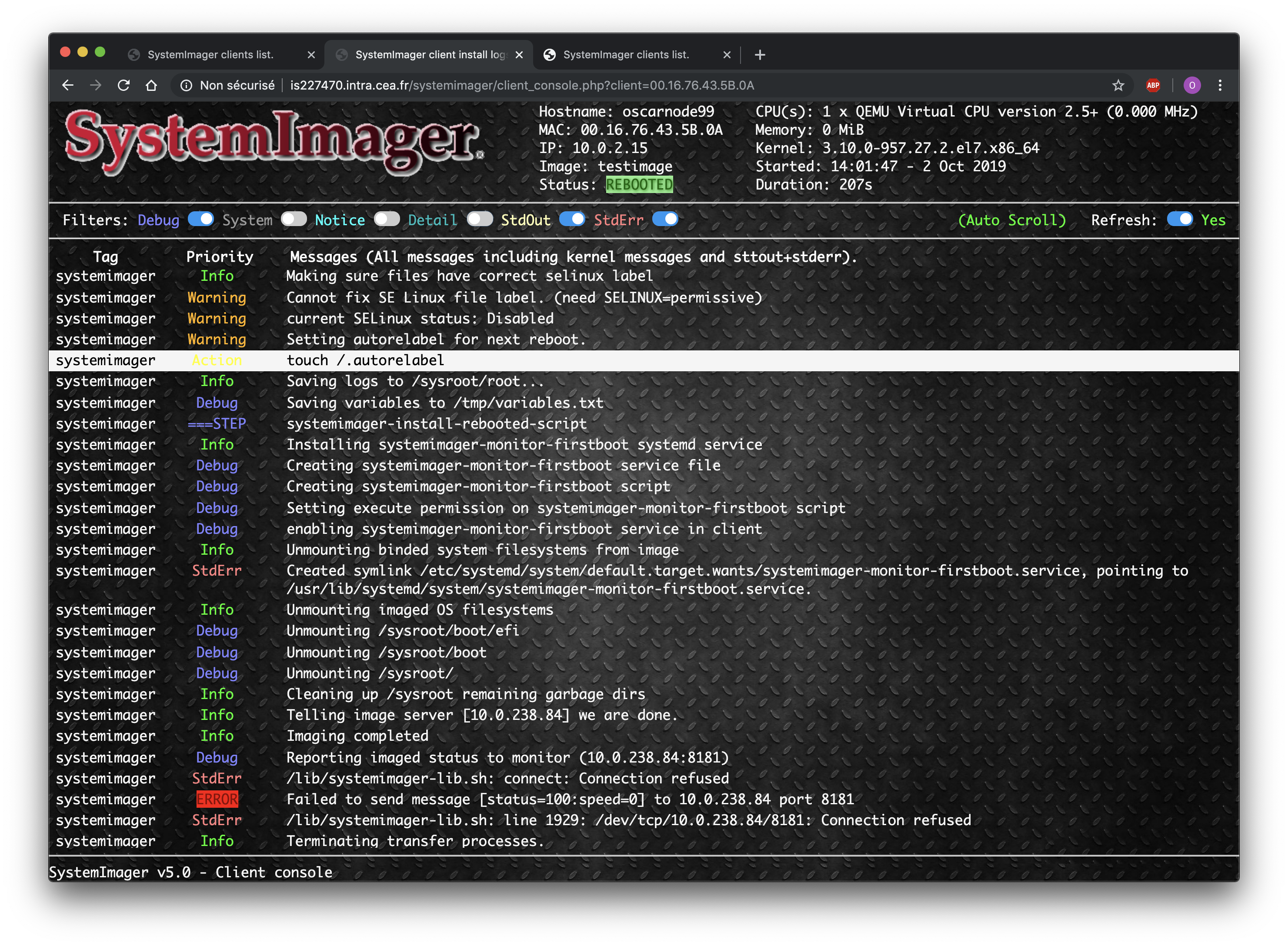The image size is (1288, 946).
Task: Click the 'Started: 14:01:47 - 2 Oct 2019' text
Action: [880, 167]
